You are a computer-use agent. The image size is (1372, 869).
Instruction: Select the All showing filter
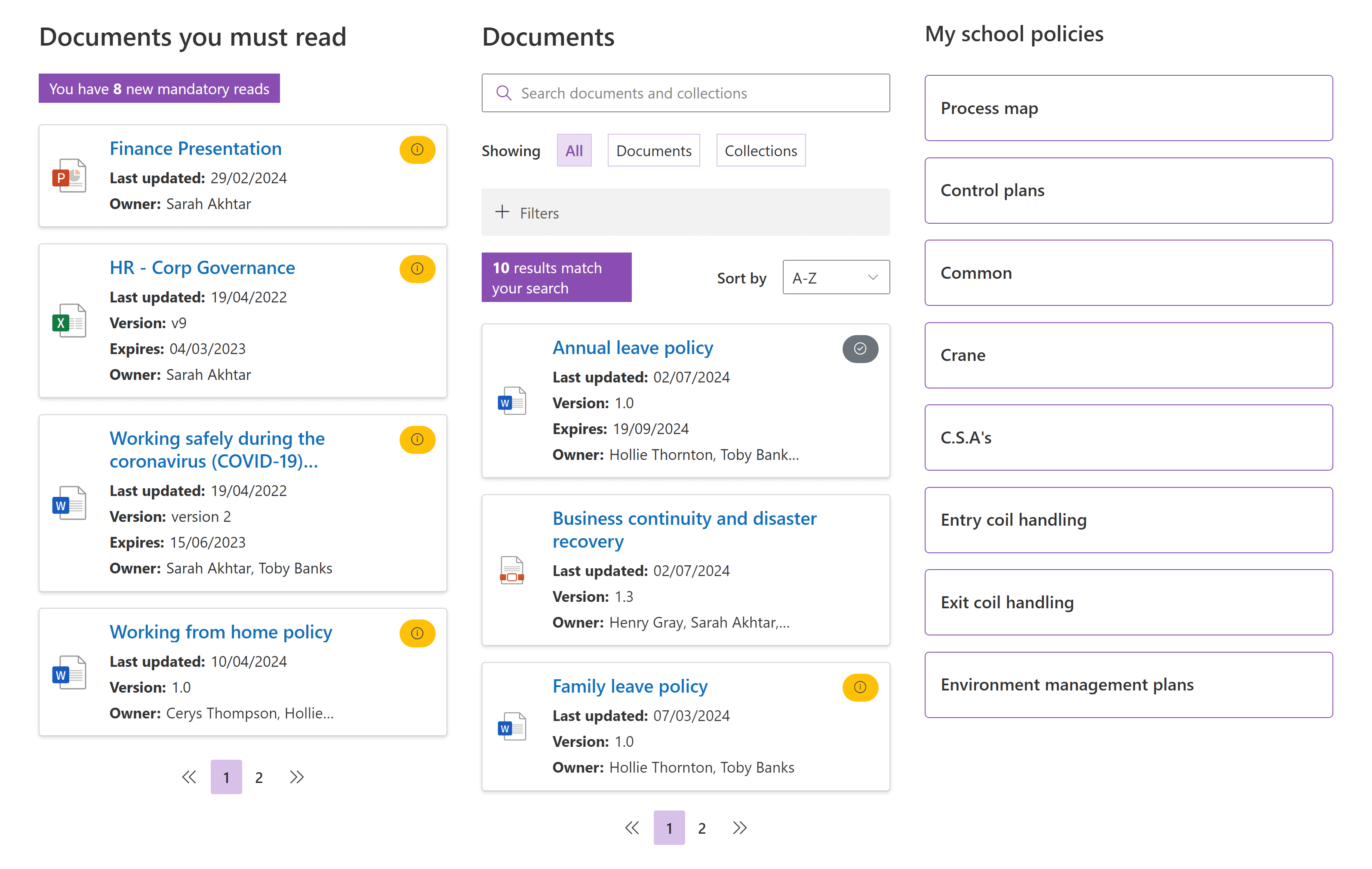tap(574, 151)
